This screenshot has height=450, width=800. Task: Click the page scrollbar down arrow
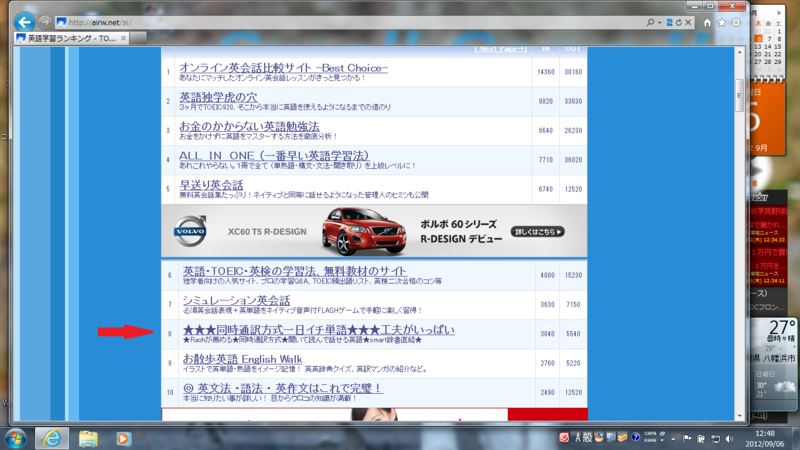coord(740,416)
